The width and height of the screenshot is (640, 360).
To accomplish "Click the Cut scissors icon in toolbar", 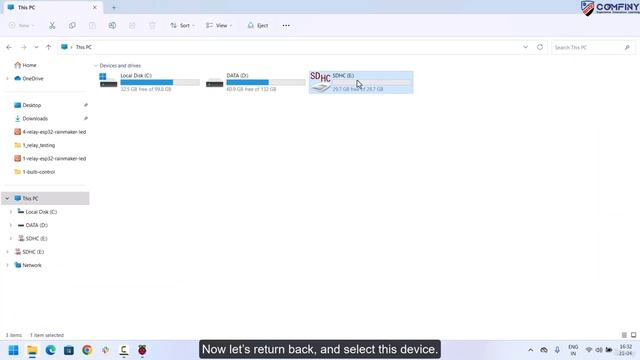I will pos(52,25).
